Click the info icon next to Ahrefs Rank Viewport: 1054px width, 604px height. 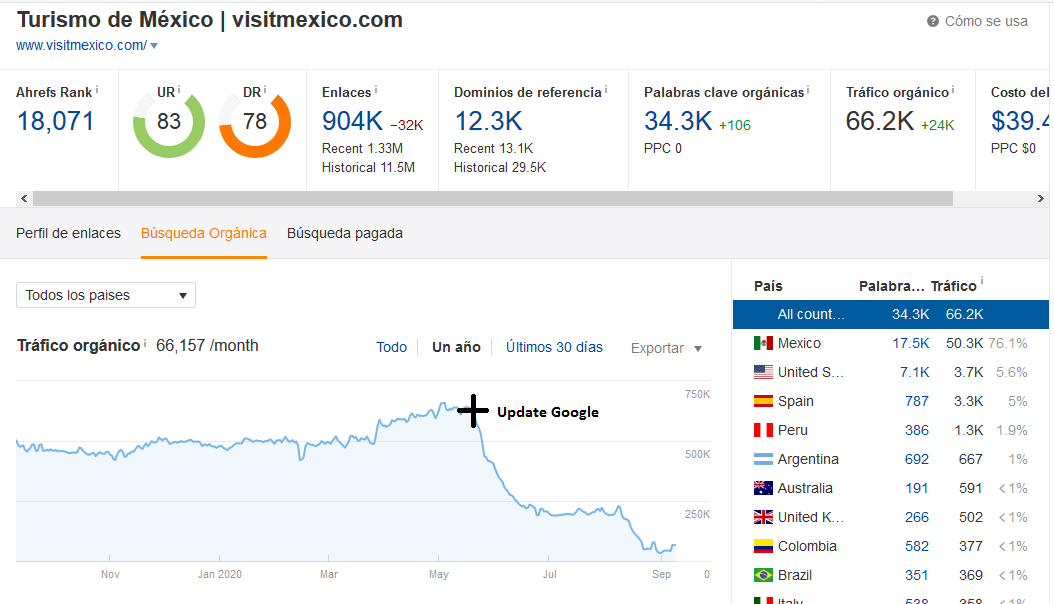click(97, 91)
